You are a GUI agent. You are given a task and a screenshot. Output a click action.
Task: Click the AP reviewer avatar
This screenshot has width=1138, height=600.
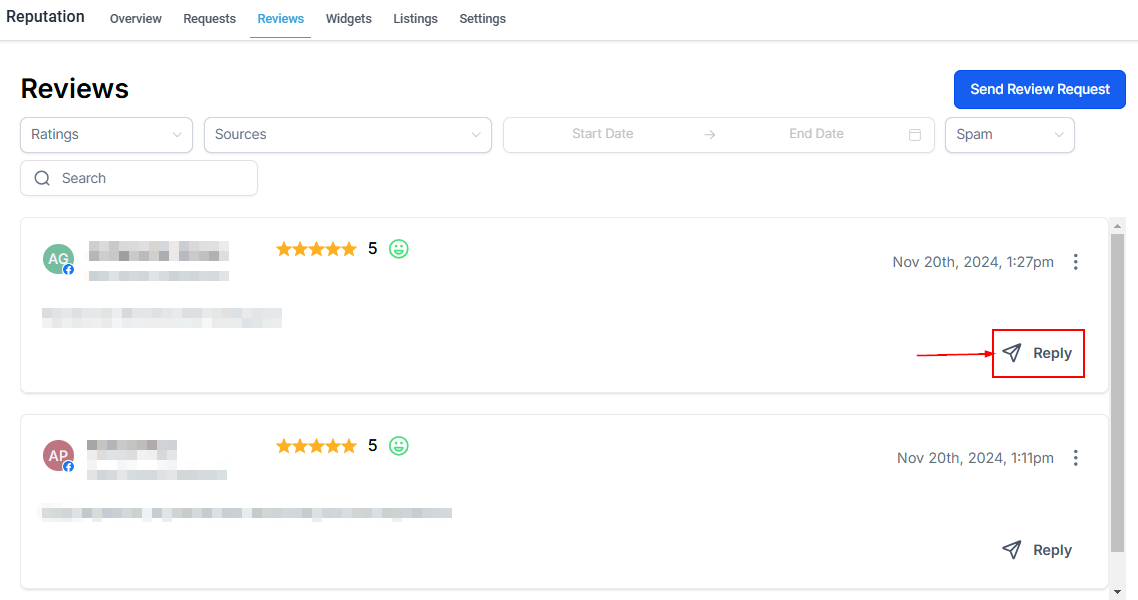(x=58, y=456)
